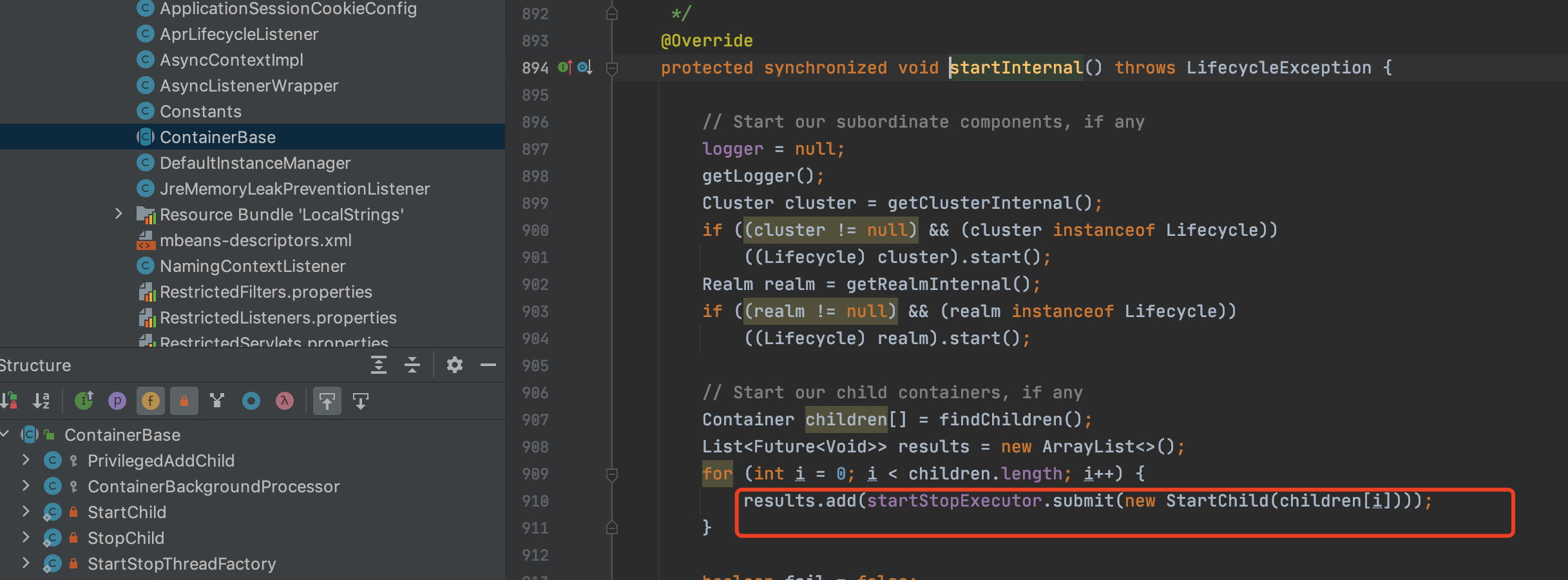Image resolution: width=1568 pixels, height=580 pixels.
Task: Collapse ContainerBase node in Structure tree
Action: coord(4,434)
